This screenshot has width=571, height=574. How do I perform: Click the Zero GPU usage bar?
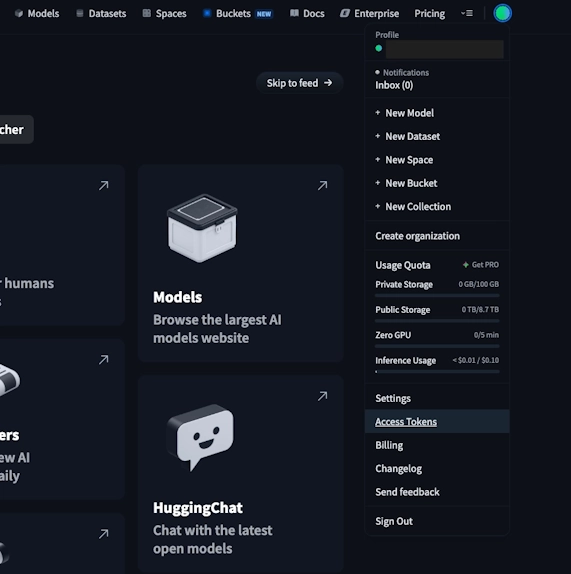[437, 346]
